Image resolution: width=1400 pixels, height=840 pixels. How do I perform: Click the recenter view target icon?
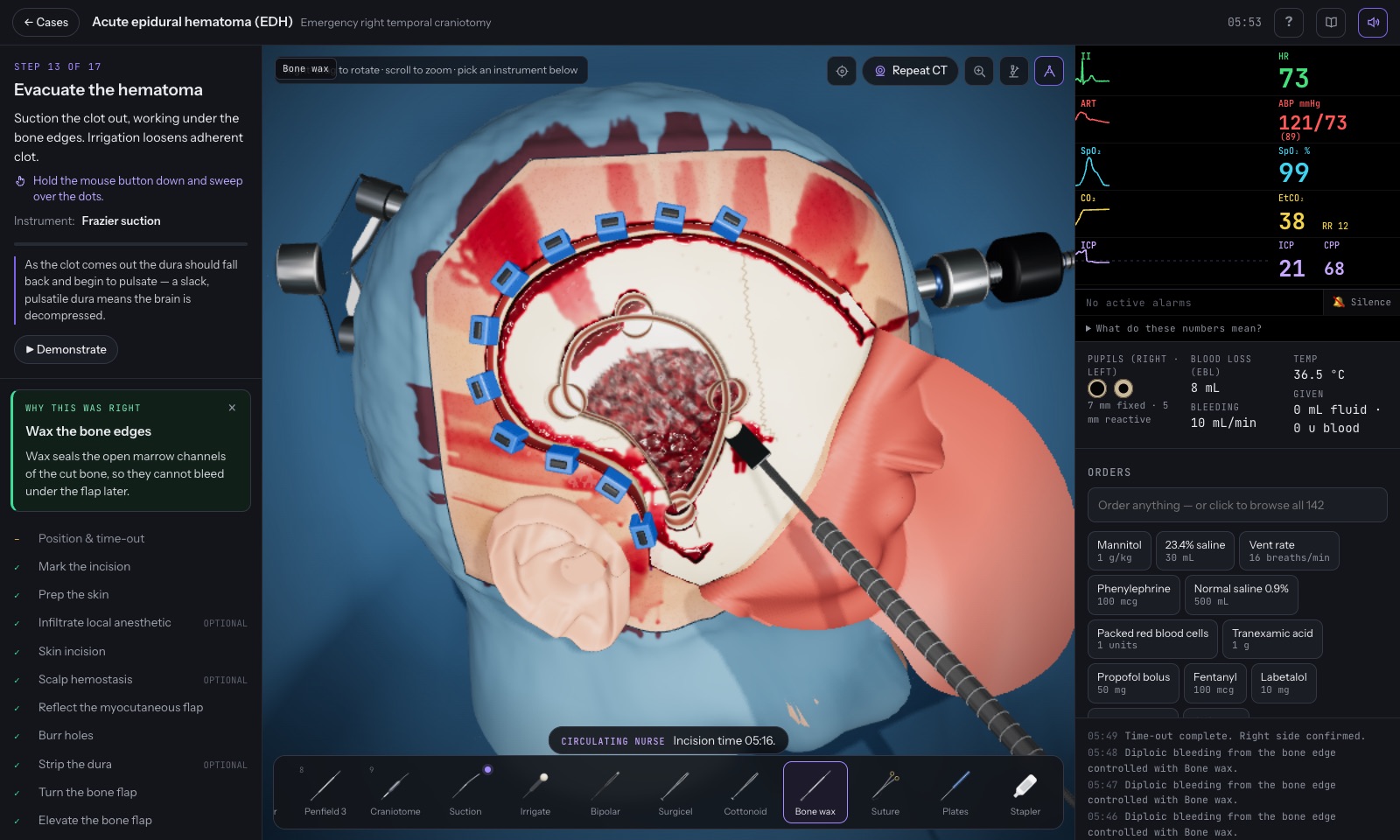(x=842, y=71)
